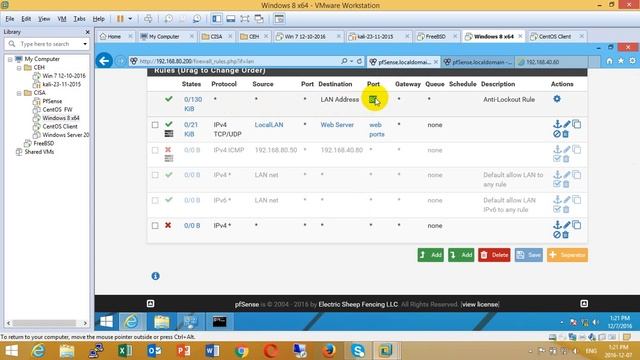Open browser favorites star icon
The height and width of the screenshot is (360, 640).
point(621,61)
